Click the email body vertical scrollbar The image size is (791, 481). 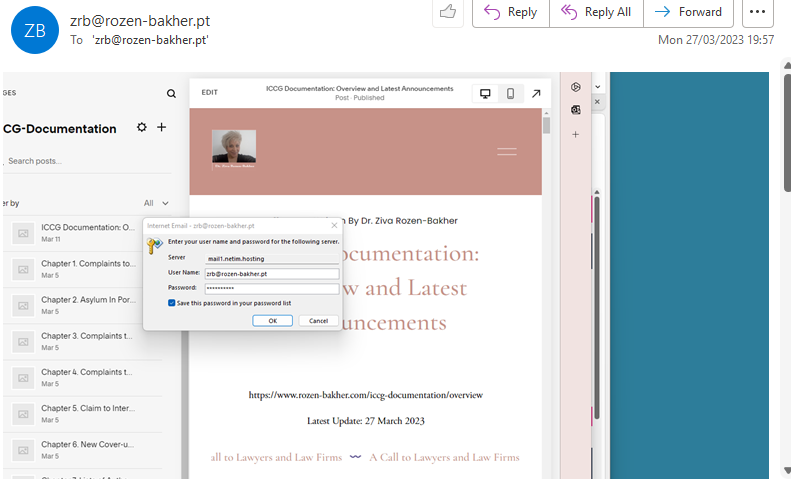point(786,133)
